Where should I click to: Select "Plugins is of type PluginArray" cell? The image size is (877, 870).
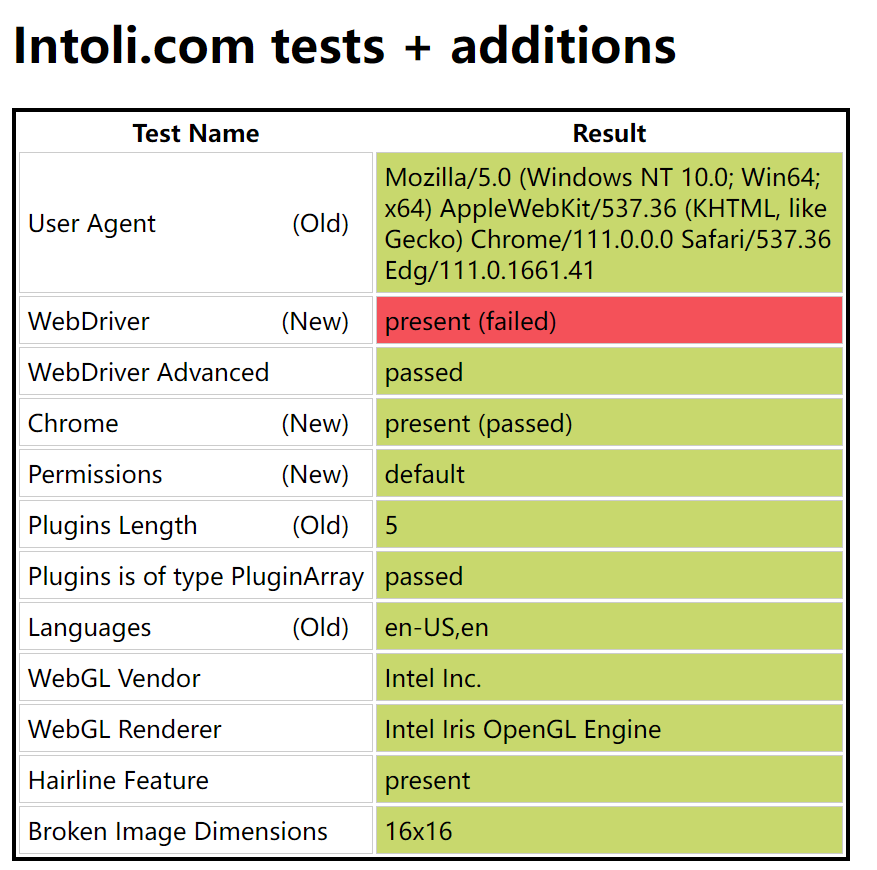click(x=196, y=576)
